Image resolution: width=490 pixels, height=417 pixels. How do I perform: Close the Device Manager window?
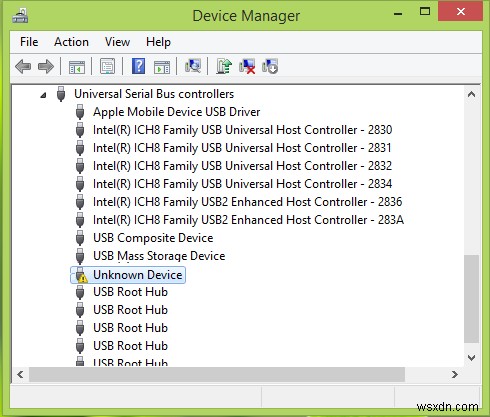(x=461, y=12)
